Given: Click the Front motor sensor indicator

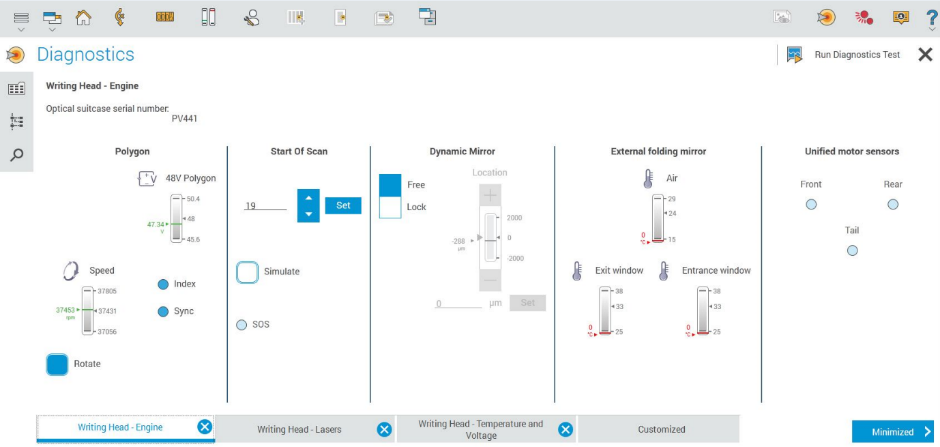Looking at the screenshot, I should tap(811, 205).
